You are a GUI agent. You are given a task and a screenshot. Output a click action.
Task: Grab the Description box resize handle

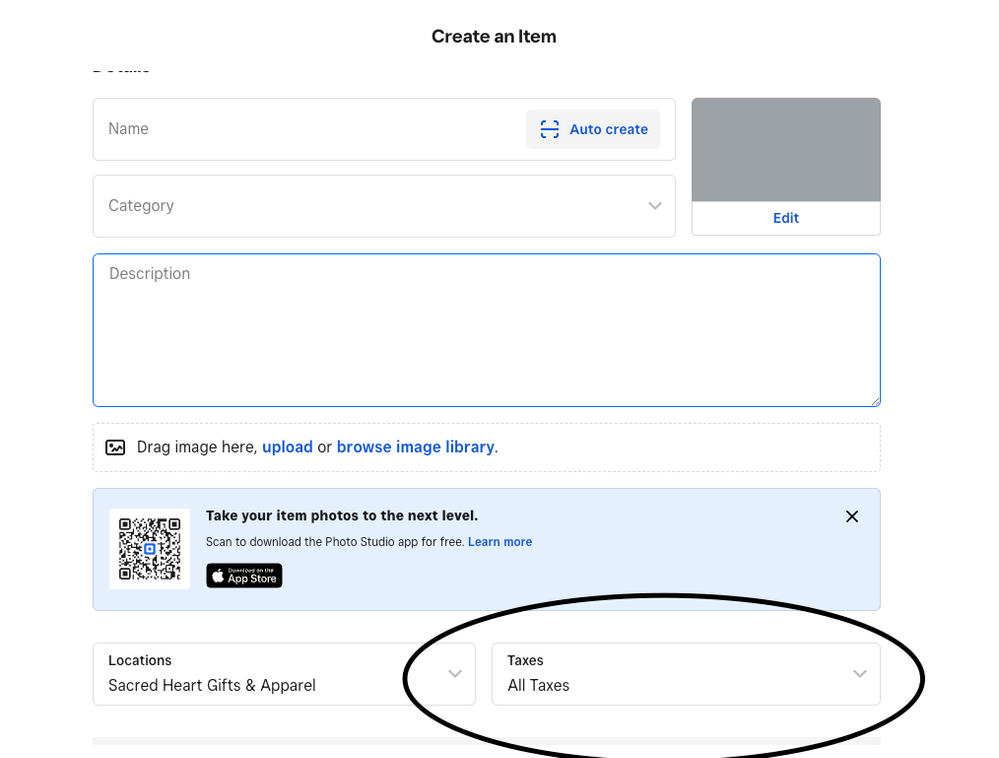(875, 401)
